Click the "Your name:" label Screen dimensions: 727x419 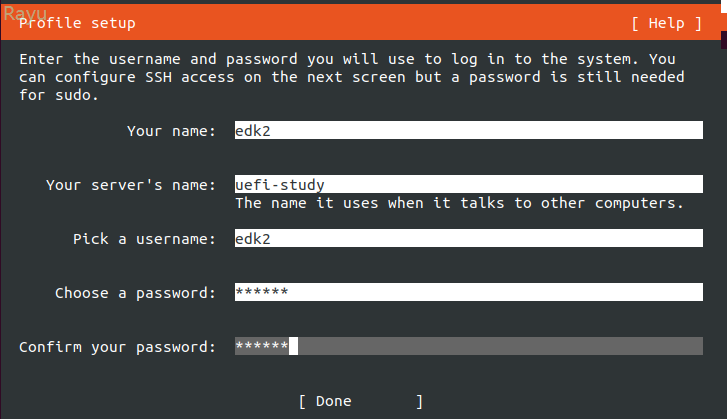point(171,130)
